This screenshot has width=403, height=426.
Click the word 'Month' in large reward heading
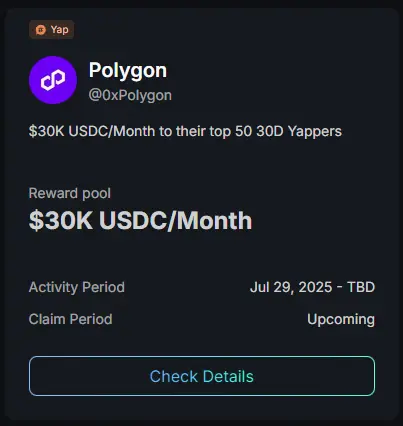(x=214, y=221)
